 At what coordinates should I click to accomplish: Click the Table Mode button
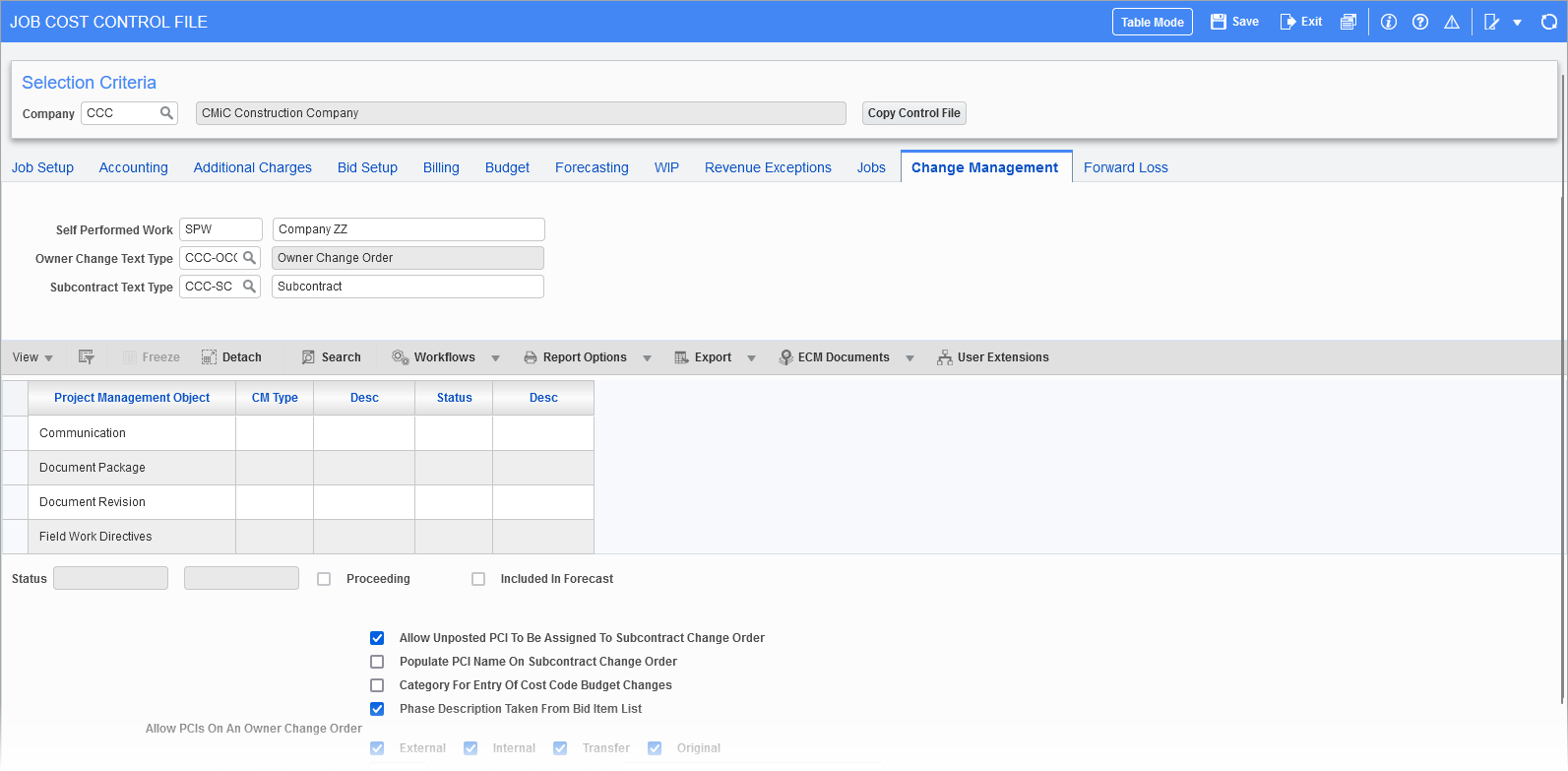[x=1153, y=22]
